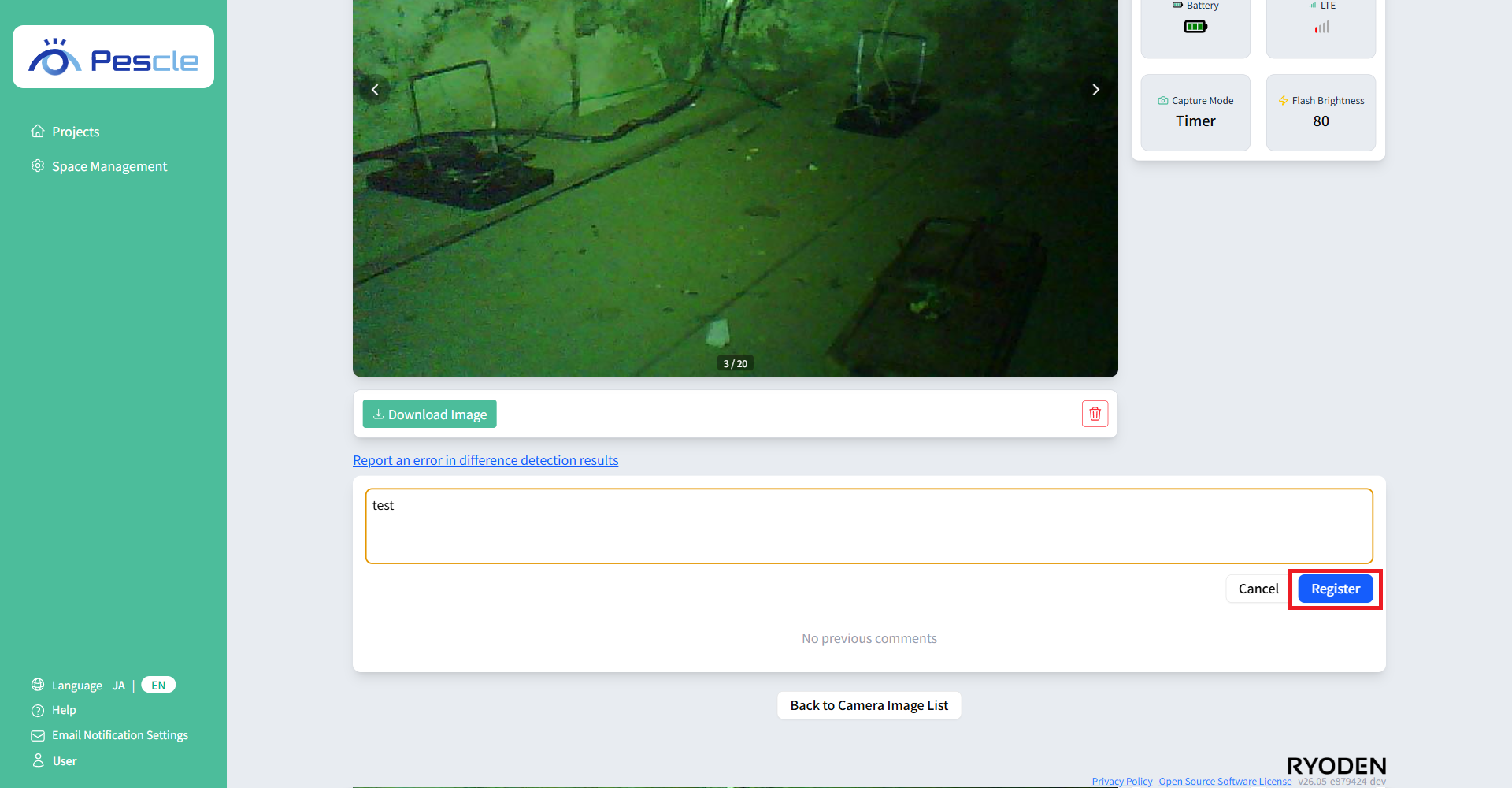
Task: Click the camera image preview
Action: pyautogui.click(x=736, y=188)
